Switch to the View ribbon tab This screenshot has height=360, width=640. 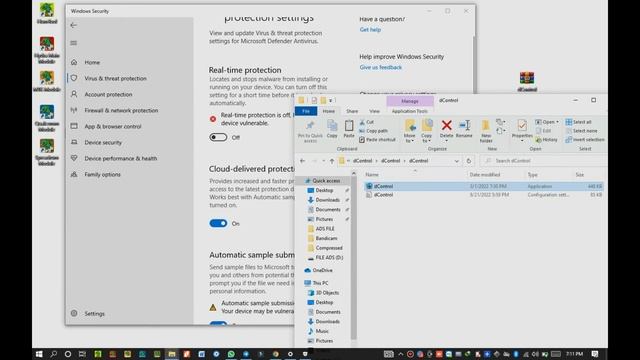point(374,111)
